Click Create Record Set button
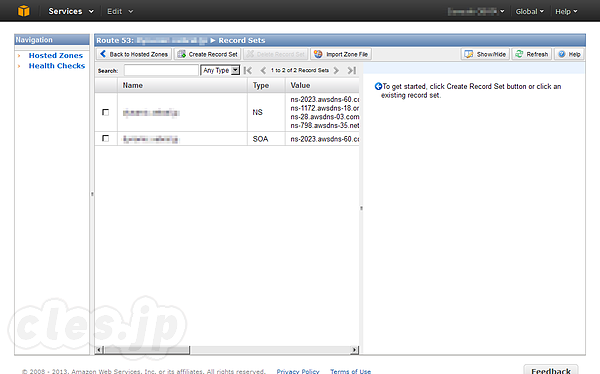The width and height of the screenshot is (600, 374). (x=208, y=54)
